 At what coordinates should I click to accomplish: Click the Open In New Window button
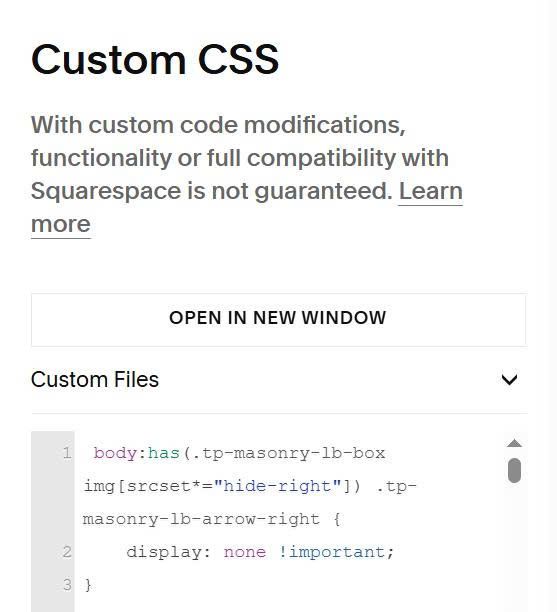tap(278, 320)
